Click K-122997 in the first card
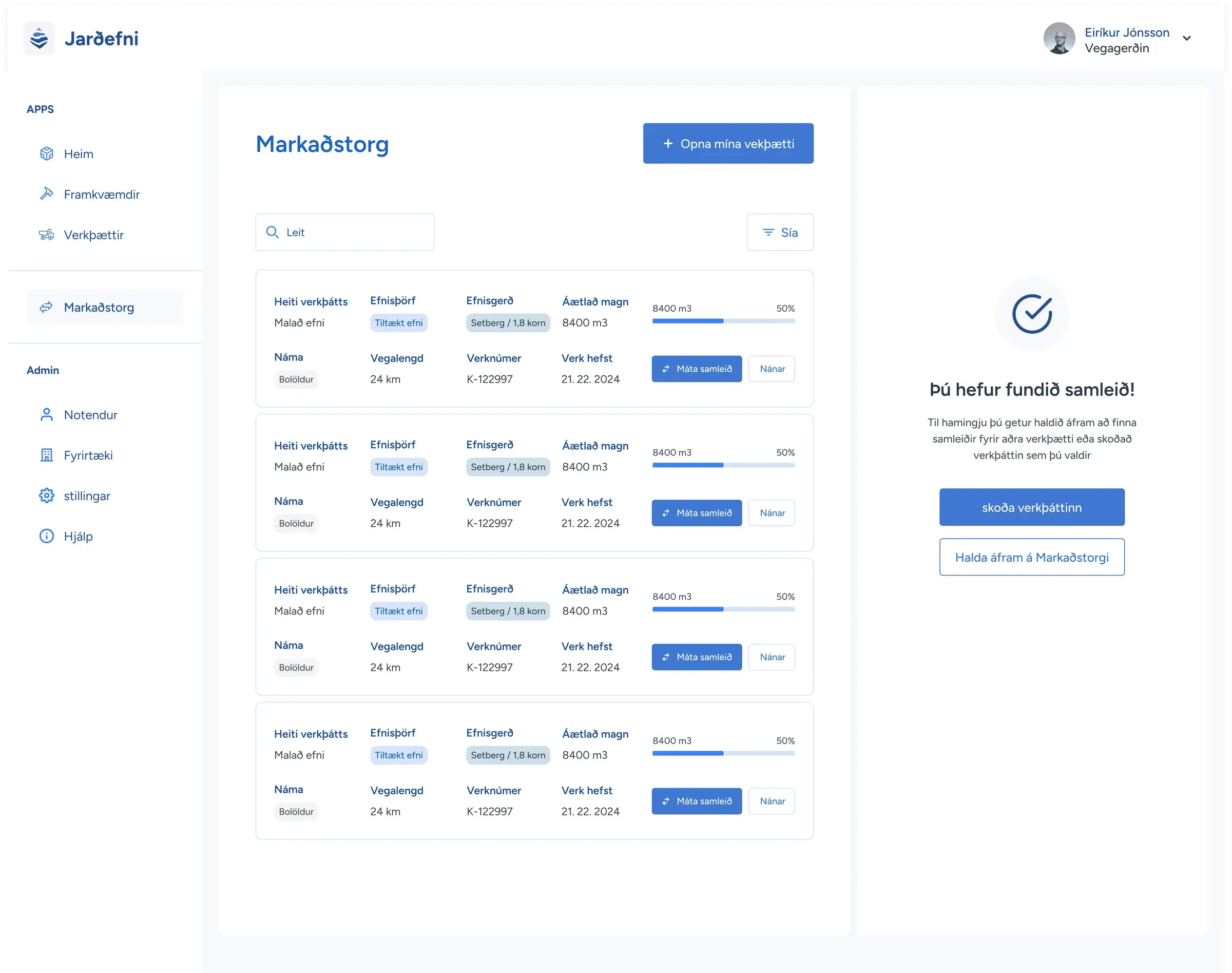Image resolution: width=1232 pixels, height=973 pixels. [x=489, y=379]
